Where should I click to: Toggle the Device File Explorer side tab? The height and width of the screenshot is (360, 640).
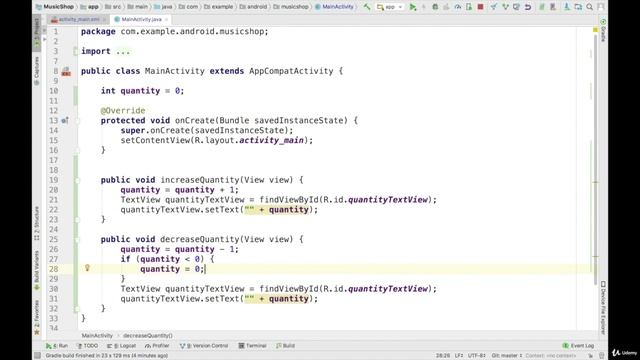coord(603,307)
